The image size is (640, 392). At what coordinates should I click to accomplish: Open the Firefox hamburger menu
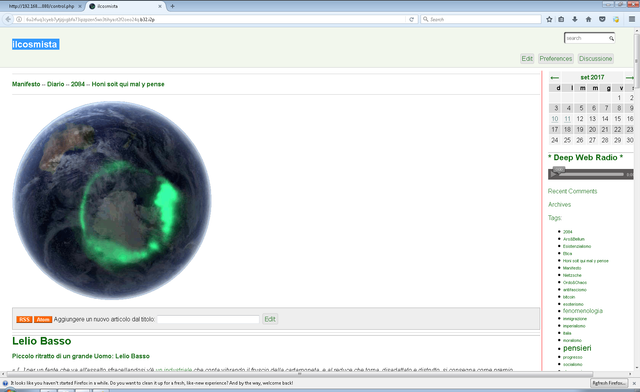(x=632, y=19)
